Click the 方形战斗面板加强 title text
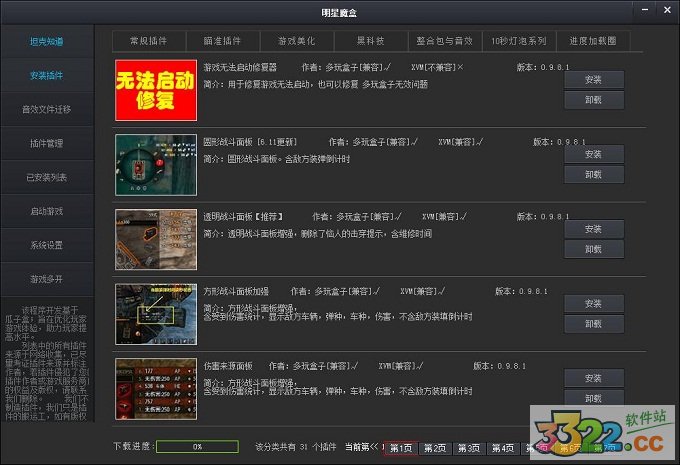This screenshot has width=680, height=465. tap(236, 291)
